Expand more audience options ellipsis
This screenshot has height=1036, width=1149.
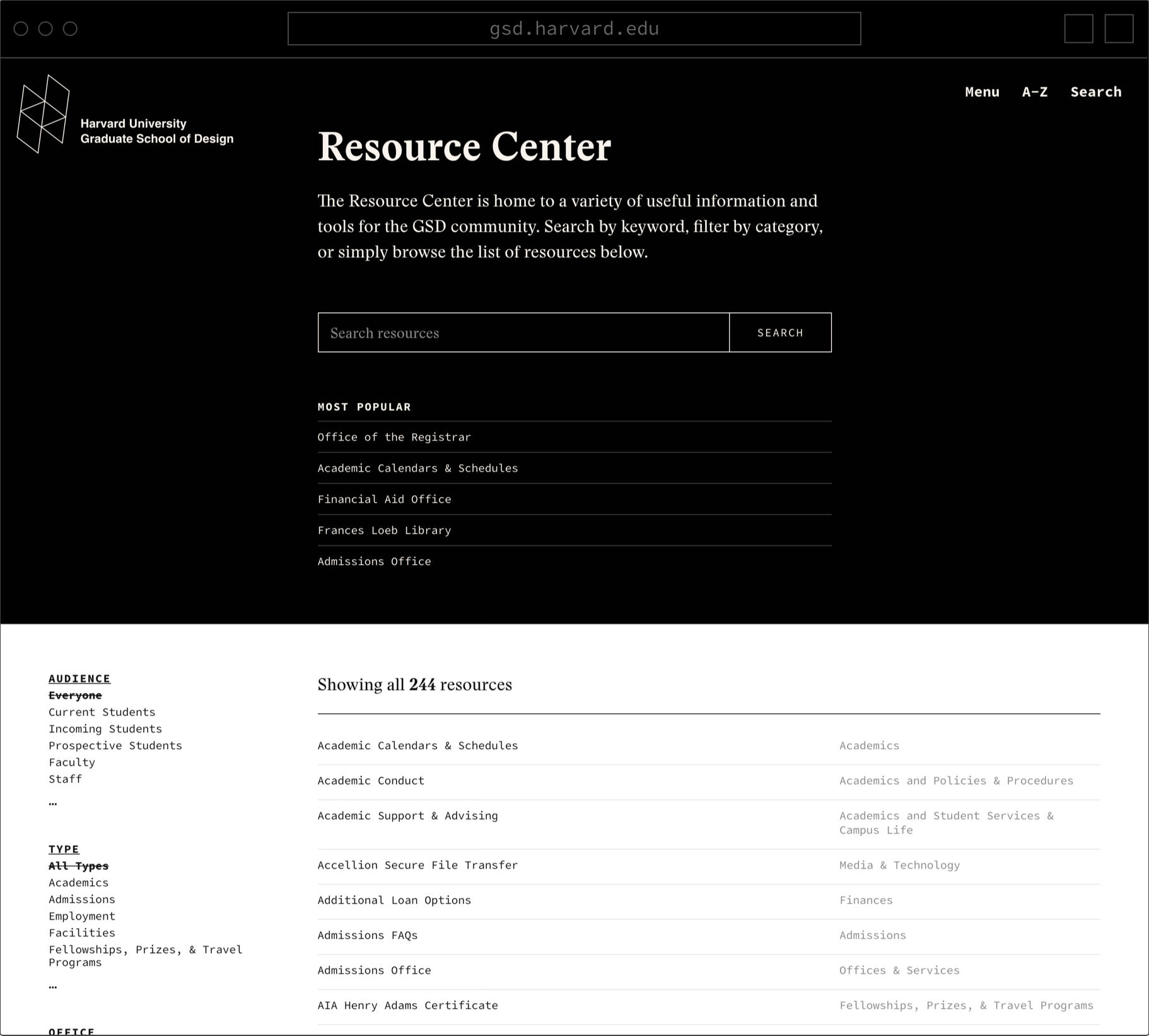pos(53,803)
